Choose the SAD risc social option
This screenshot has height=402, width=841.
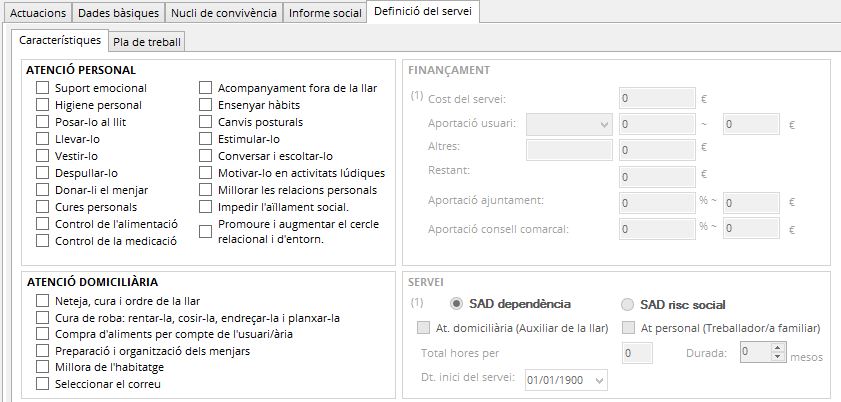(x=628, y=304)
